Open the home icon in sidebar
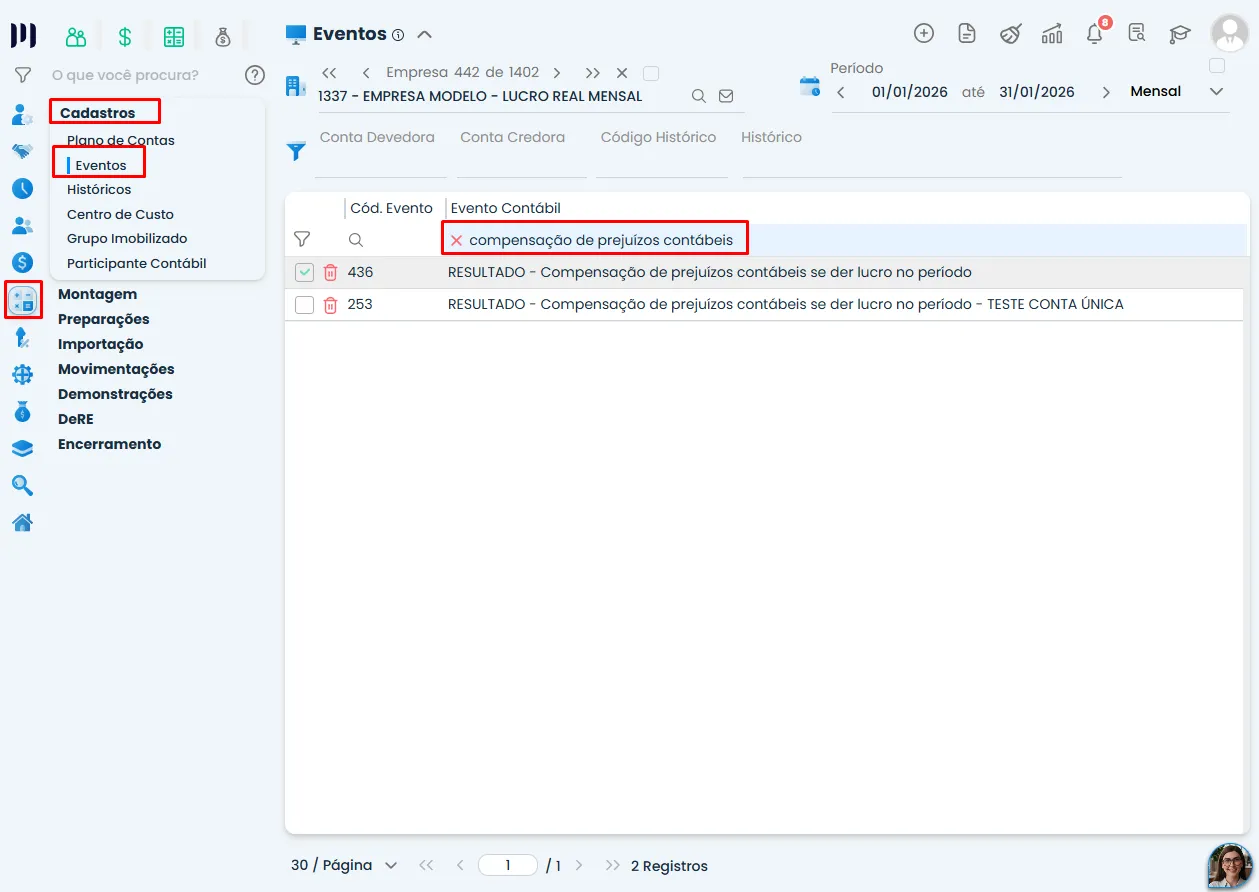Image resolution: width=1259 pixels, height=892 pixels. [x=22, y=522]
